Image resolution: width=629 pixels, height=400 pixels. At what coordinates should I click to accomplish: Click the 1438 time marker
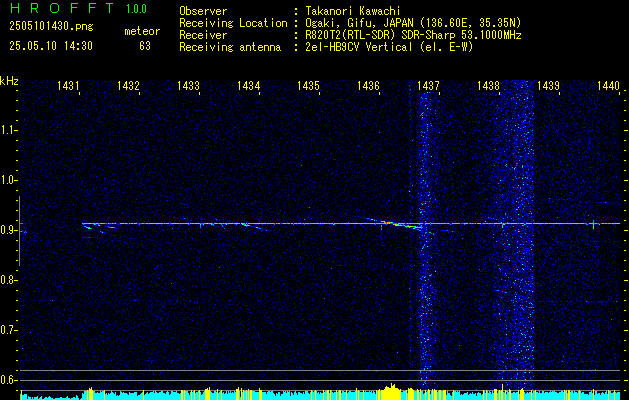click(488, 85)
